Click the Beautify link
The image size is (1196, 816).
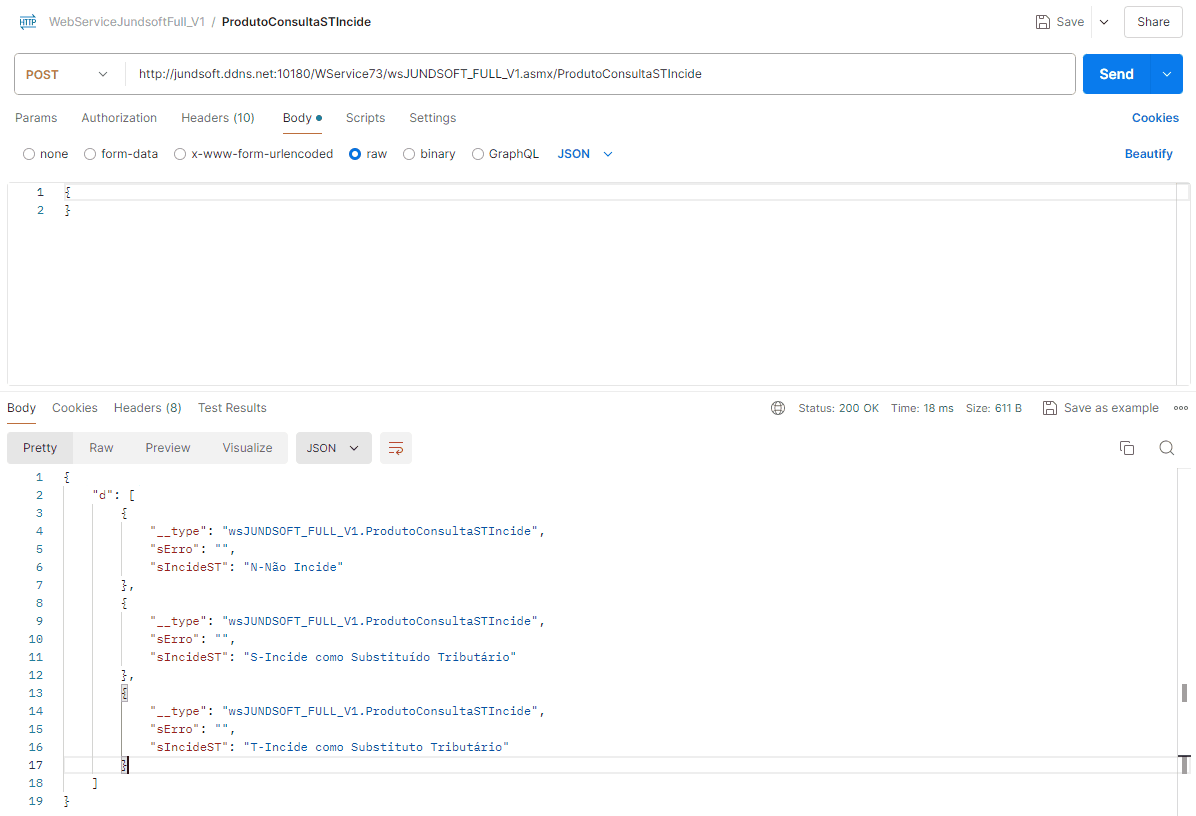[1148, 154]
